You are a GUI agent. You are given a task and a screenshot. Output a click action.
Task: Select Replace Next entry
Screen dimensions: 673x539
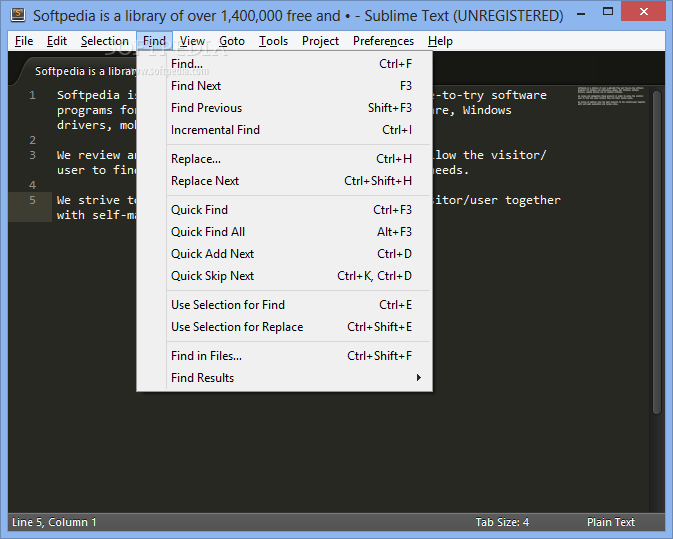coord(285,181)
